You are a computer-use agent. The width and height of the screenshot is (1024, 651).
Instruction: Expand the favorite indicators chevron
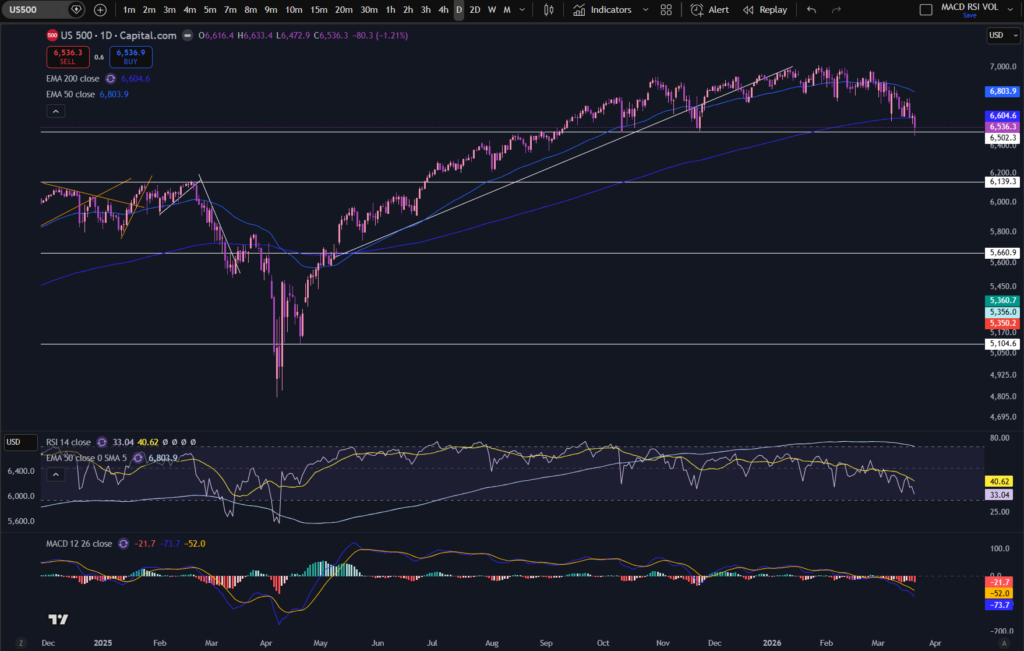(645, 10)
